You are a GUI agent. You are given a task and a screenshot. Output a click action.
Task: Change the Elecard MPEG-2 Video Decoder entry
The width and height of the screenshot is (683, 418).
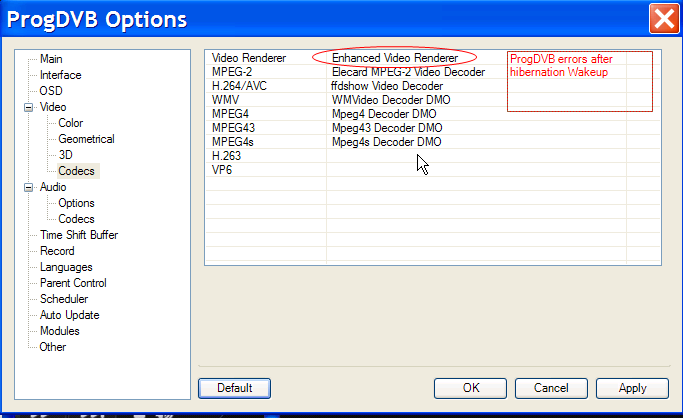pyautogui.click(x=406, y=72)
